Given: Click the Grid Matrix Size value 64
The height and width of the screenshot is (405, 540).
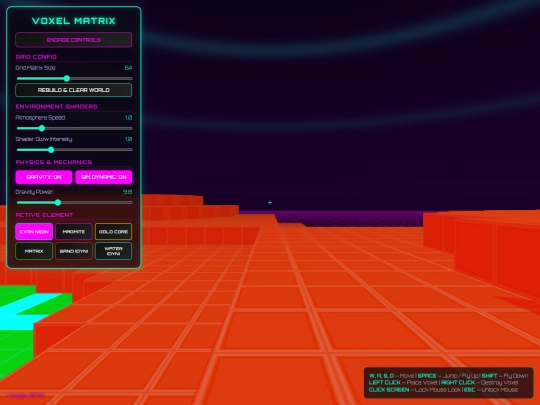Looking at the screenshot, I should [128, 68].
